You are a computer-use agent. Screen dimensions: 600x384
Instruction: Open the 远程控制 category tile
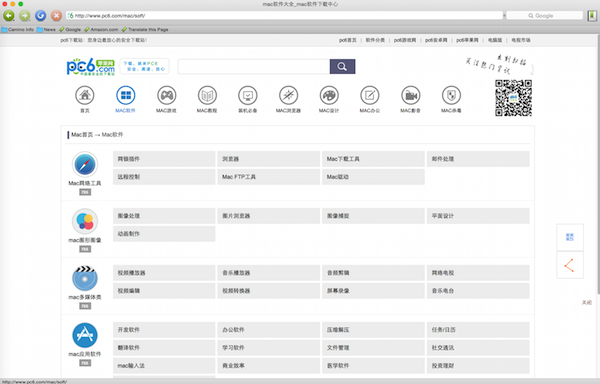point(164,177)
